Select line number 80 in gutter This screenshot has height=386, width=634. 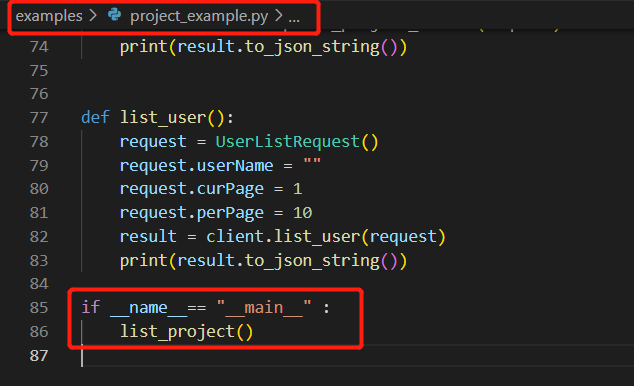click(x=39, y=189)
